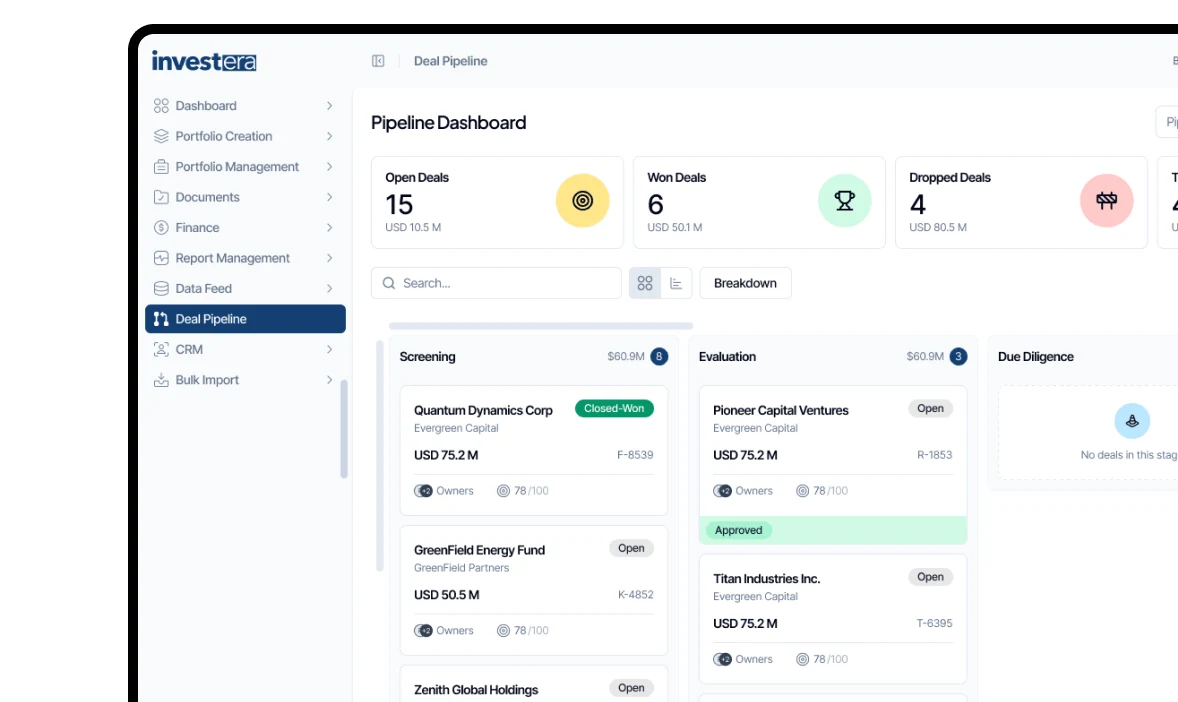Click Pioneer Capital Ventures owners avatar

click(x=722, y=491)
